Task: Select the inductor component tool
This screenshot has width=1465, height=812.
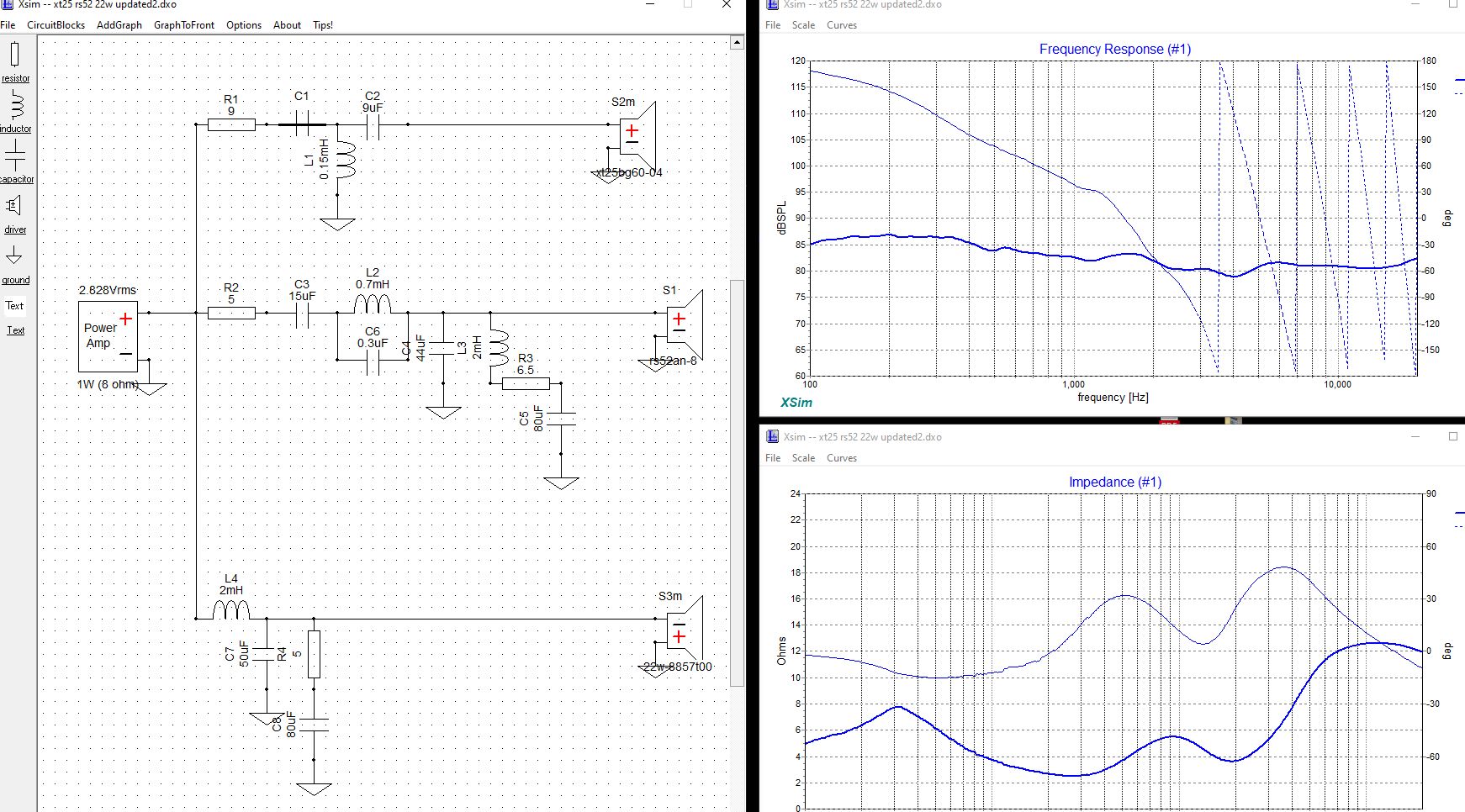Action: tap(15, 112)
